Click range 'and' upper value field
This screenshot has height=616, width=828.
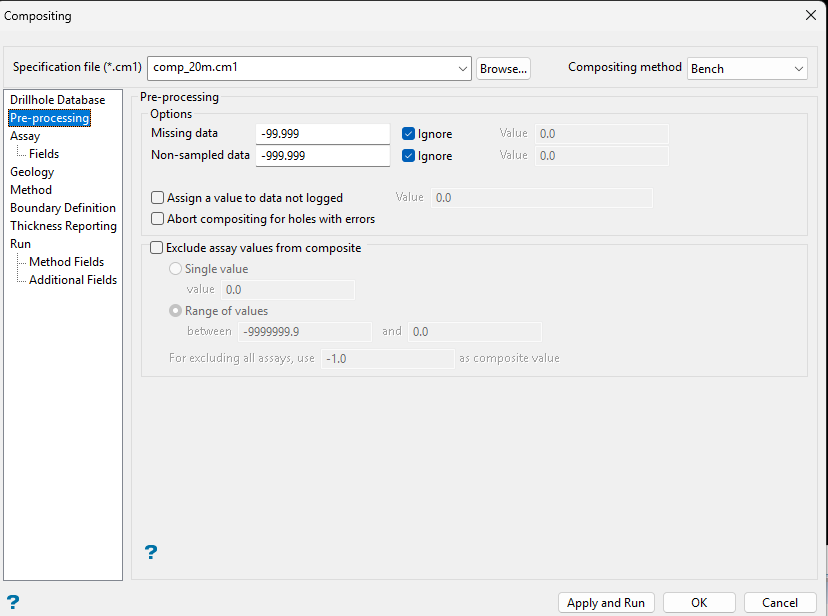coord(475,332)
